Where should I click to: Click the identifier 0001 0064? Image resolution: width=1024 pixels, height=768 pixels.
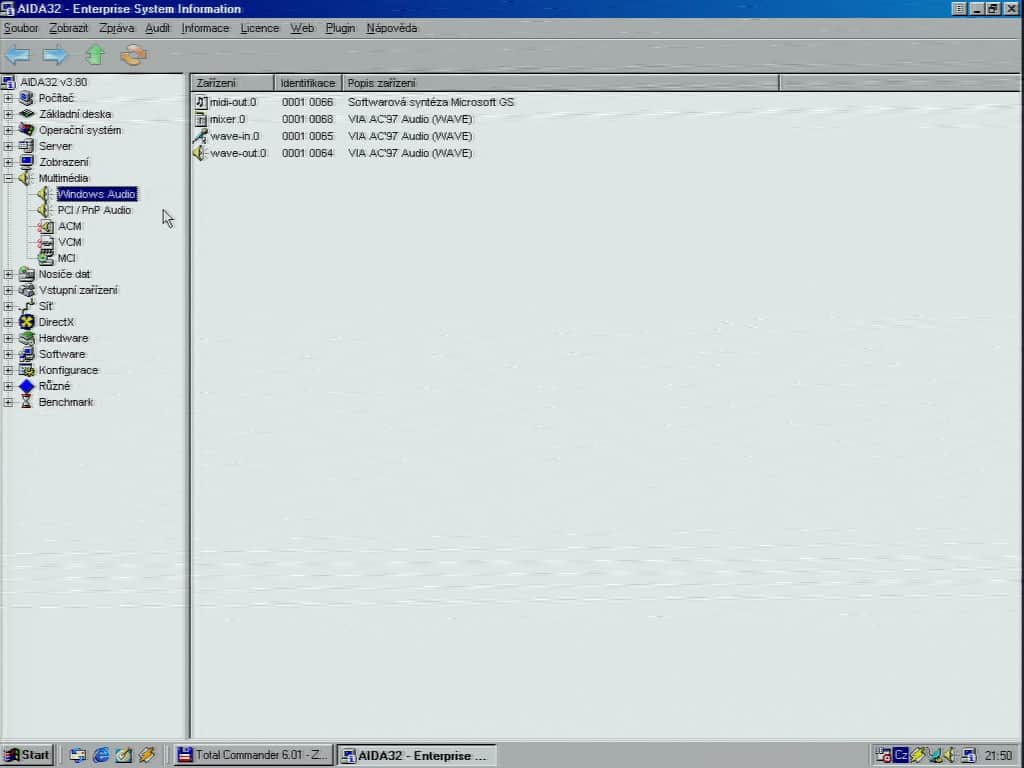coord(308,153)
